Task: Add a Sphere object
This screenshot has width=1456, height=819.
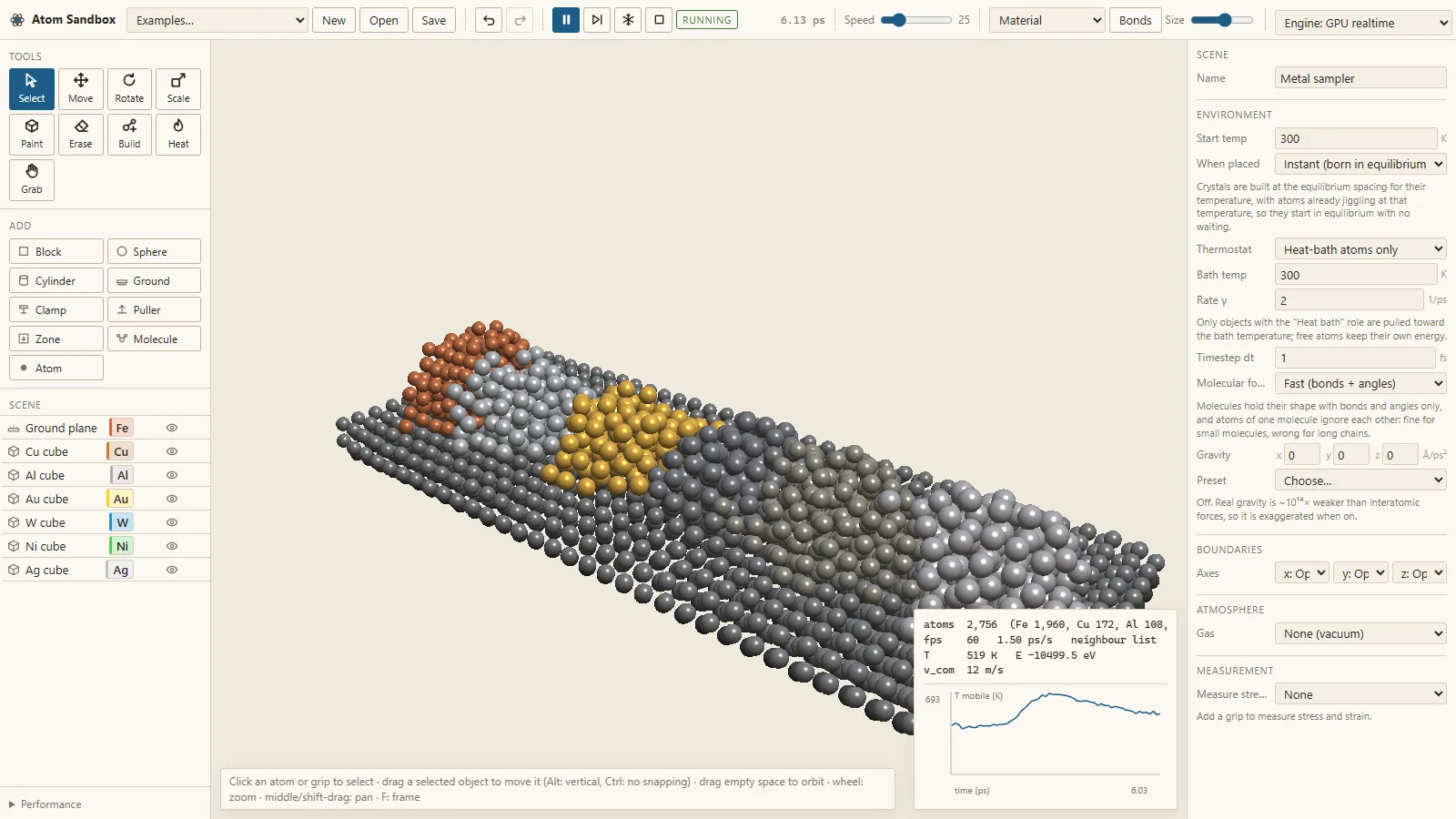Action: coord(154,251)
